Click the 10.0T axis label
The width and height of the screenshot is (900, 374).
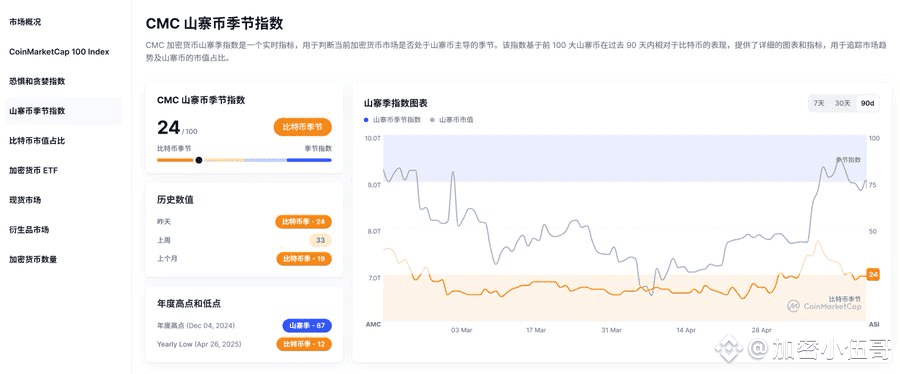[373, 138]
